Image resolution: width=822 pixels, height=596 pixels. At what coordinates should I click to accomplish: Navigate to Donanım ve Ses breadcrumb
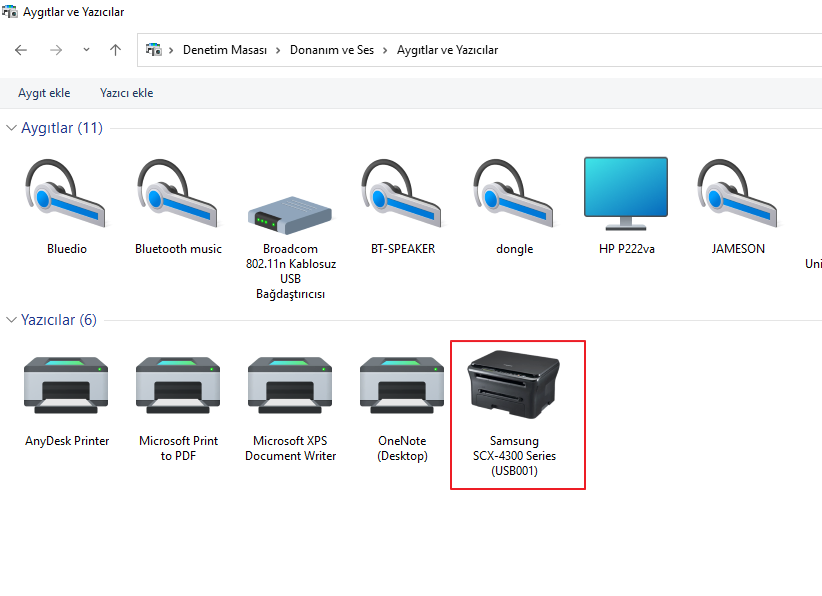tap(331, 50)
